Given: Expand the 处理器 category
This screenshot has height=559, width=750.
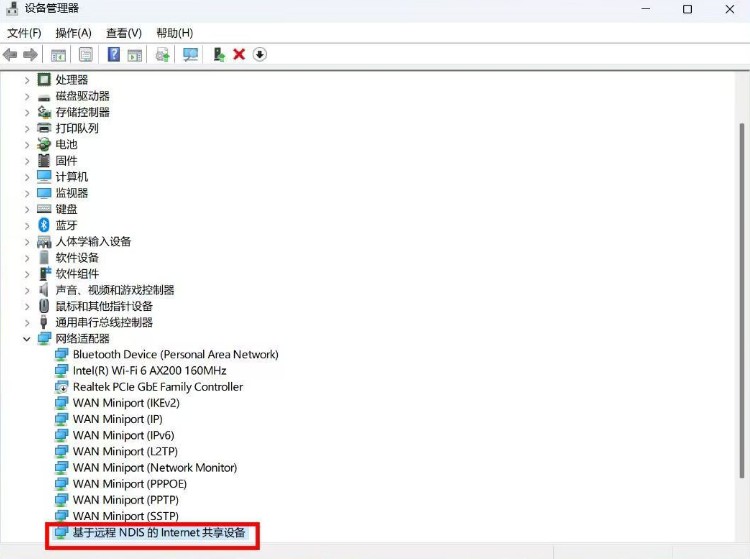Looking at the screenshot, I should 27,80.
